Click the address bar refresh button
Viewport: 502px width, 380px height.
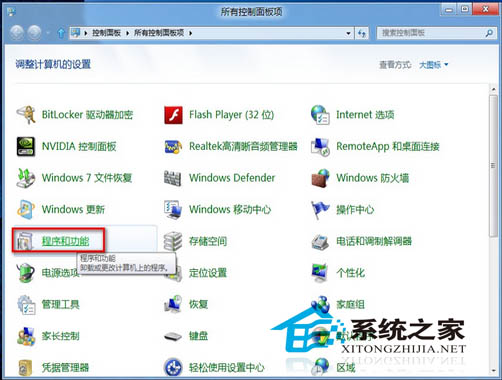pos(362,33)
